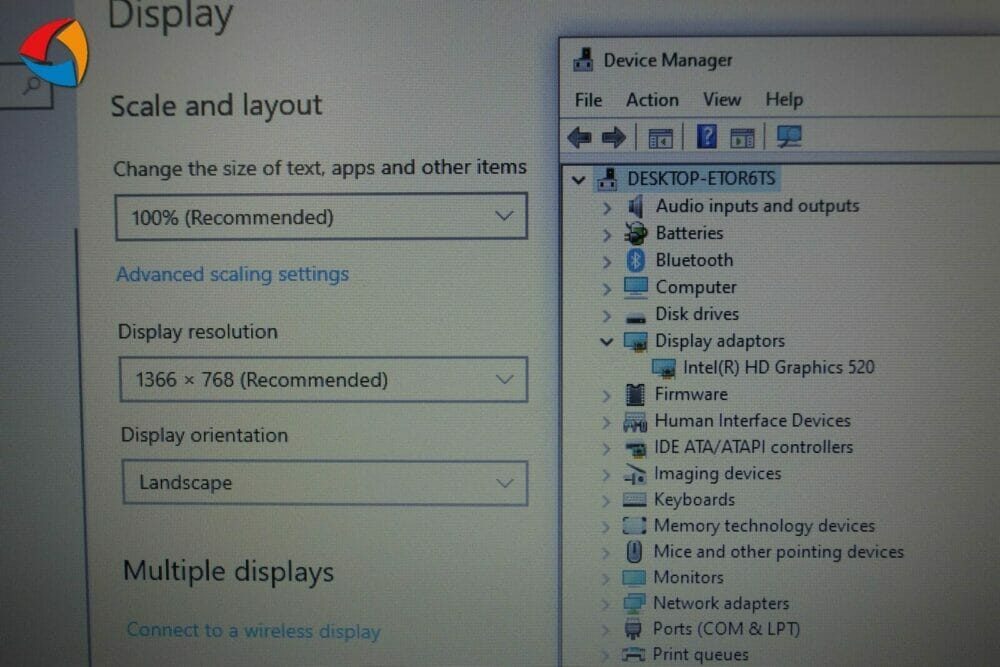
Task: Select the Ports (COM & LPT) label
Action: click(x=726, y=629)
